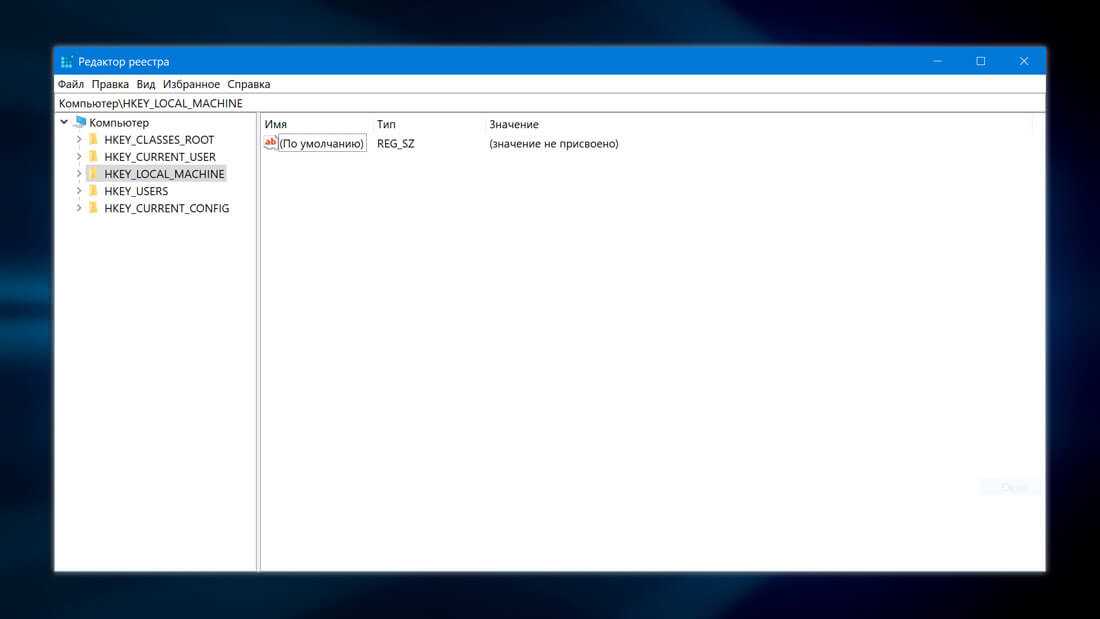Image resolution: width=1100 pixels, height=619 pixels.
Task: Expand the HKEY_LOCAL_MACHINE branch arrow
Action: [x=79, y=174]
